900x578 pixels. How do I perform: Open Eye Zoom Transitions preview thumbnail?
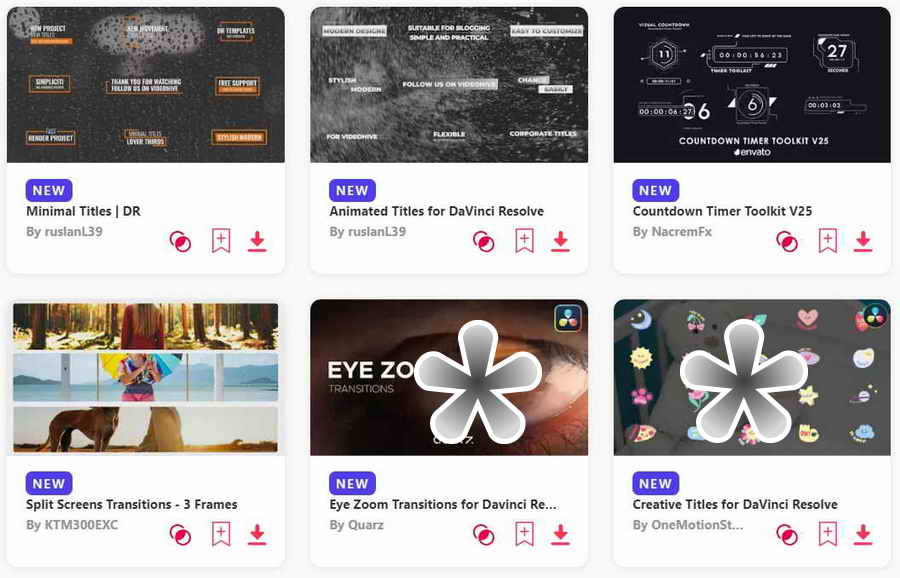coord(449,377)
